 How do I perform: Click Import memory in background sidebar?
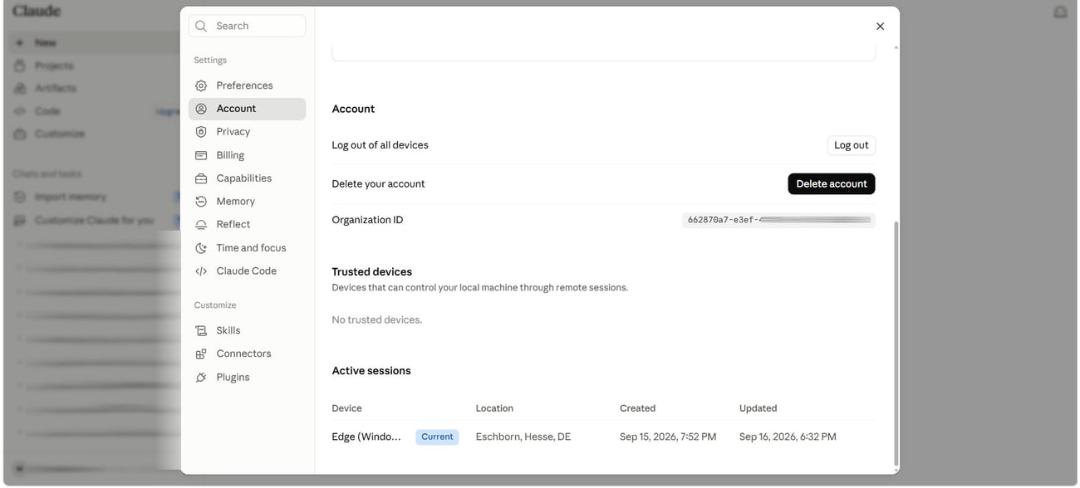pos(70,197)
